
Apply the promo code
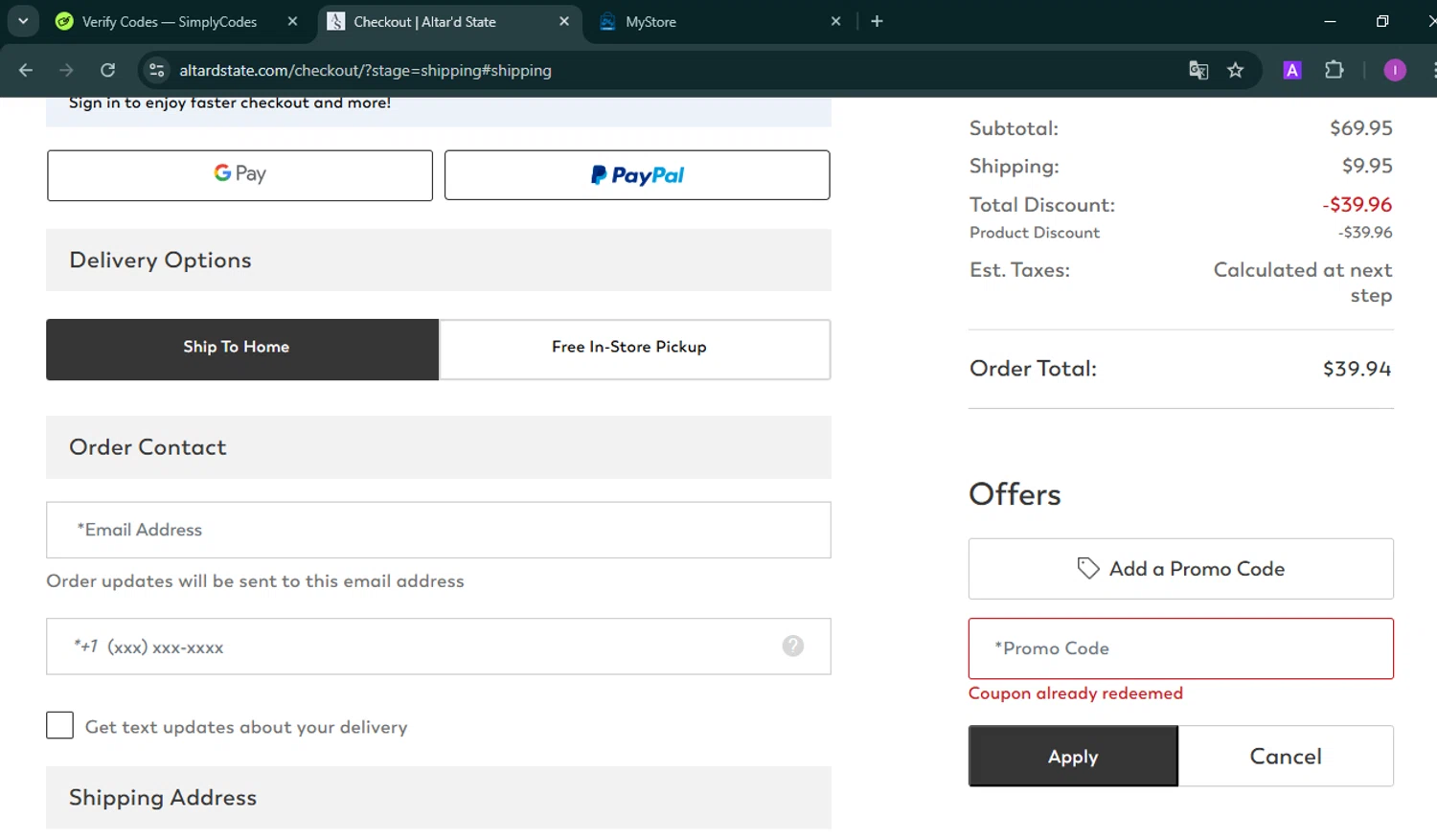[1073, 757]
